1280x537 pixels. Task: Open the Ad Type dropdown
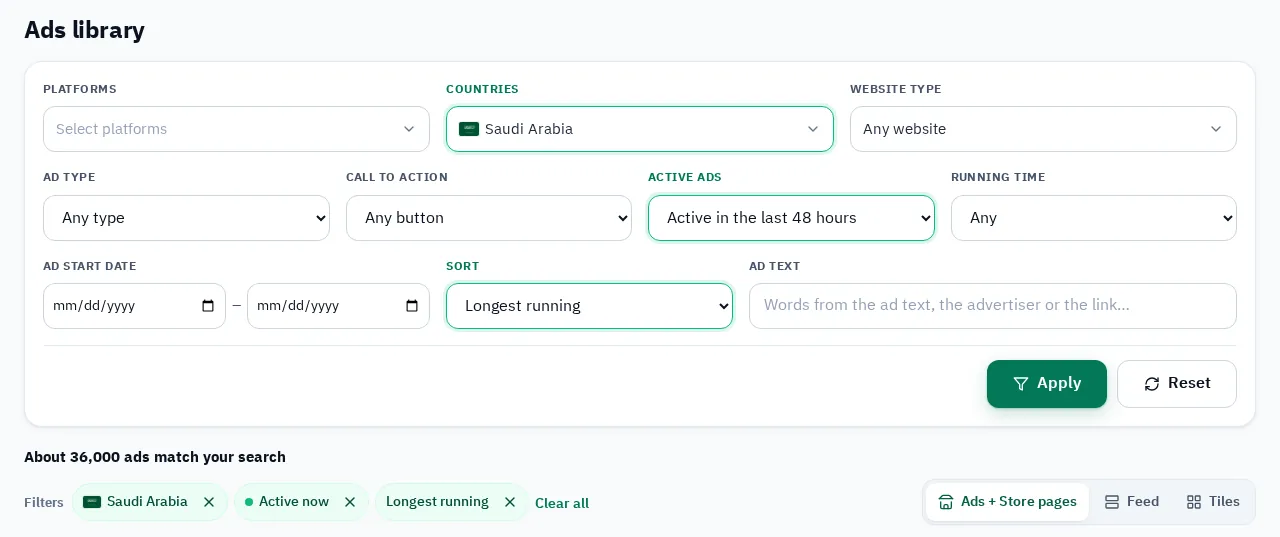tap(186, 218)
